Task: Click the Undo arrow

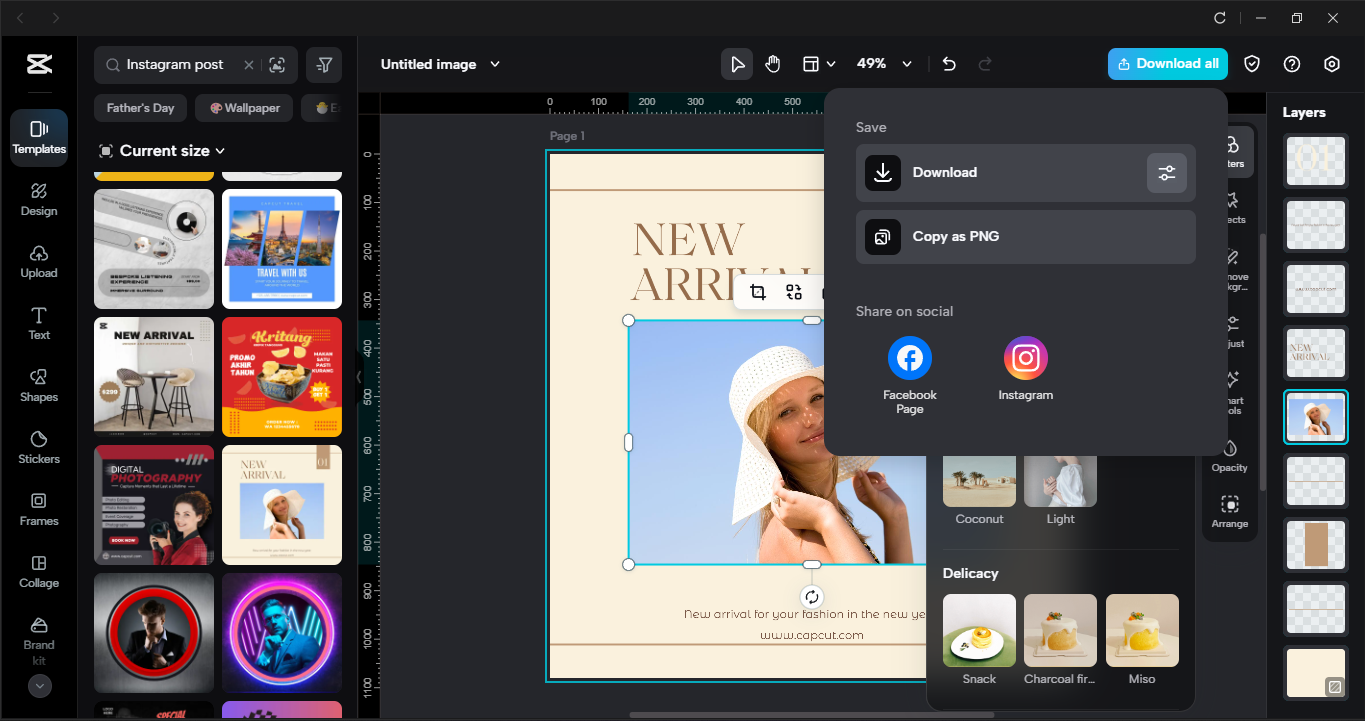Action: (x=948, y=63)
